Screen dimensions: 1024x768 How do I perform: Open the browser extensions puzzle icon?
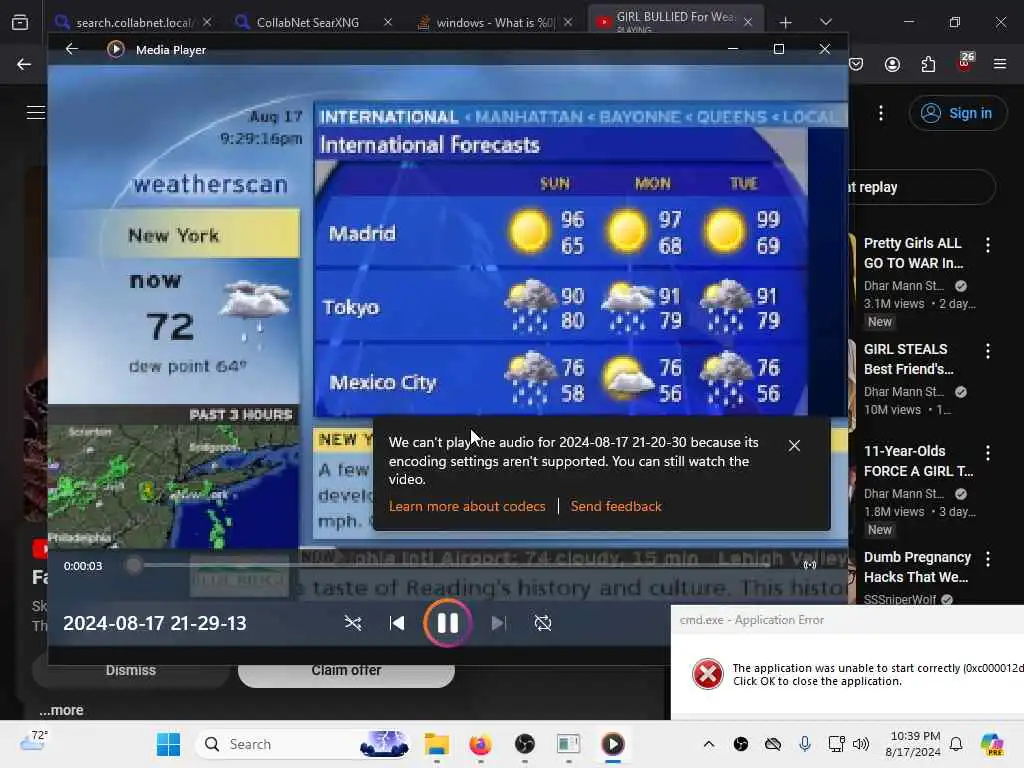pos(928,64)
